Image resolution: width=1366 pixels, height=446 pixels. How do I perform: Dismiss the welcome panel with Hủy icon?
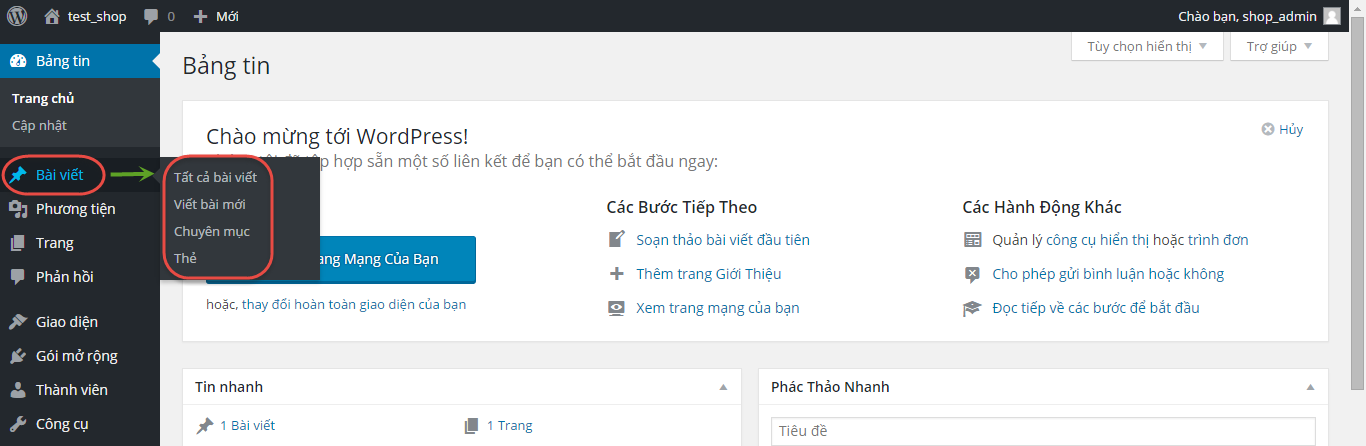[x=1268, y=129]
